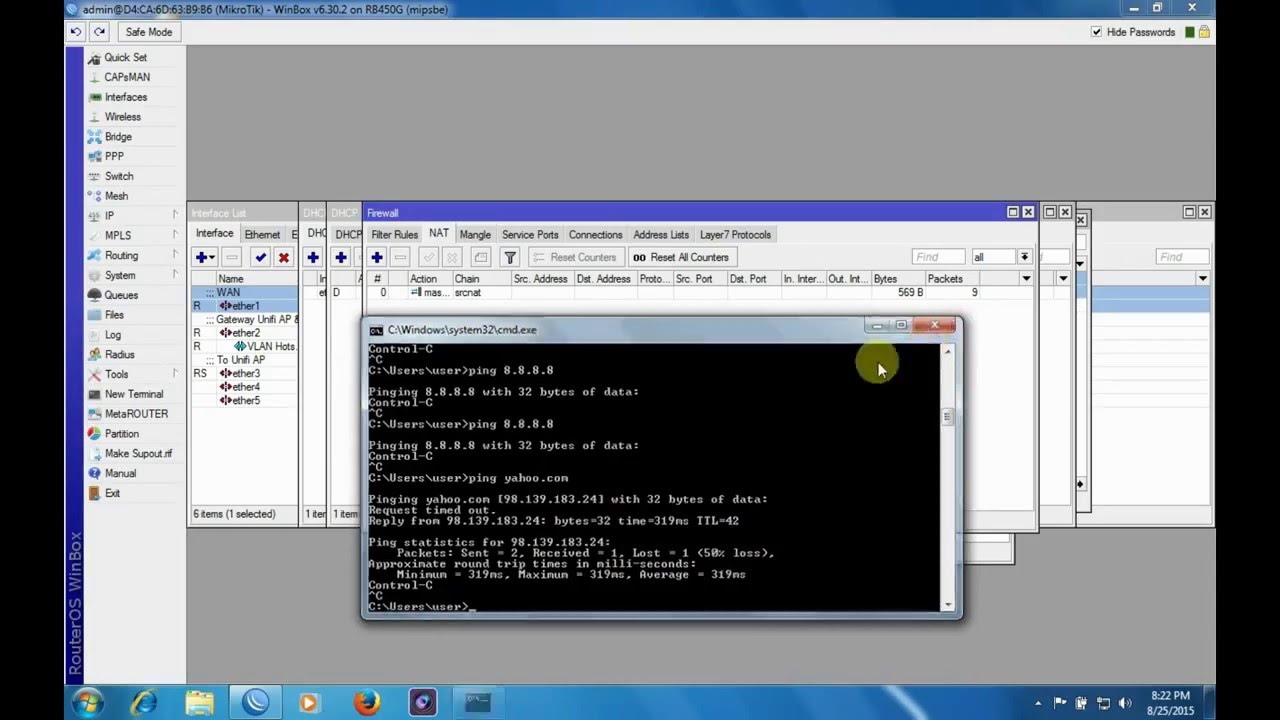Click the Redo arrow button
1280x720 pixels.
[x=98, y=32]
